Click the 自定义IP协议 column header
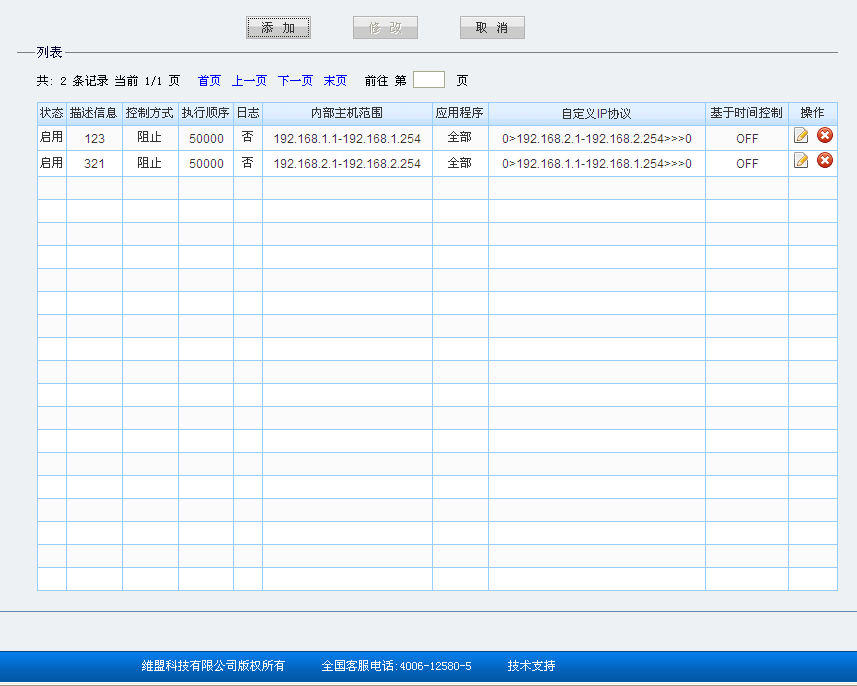 tap(596, 114)
